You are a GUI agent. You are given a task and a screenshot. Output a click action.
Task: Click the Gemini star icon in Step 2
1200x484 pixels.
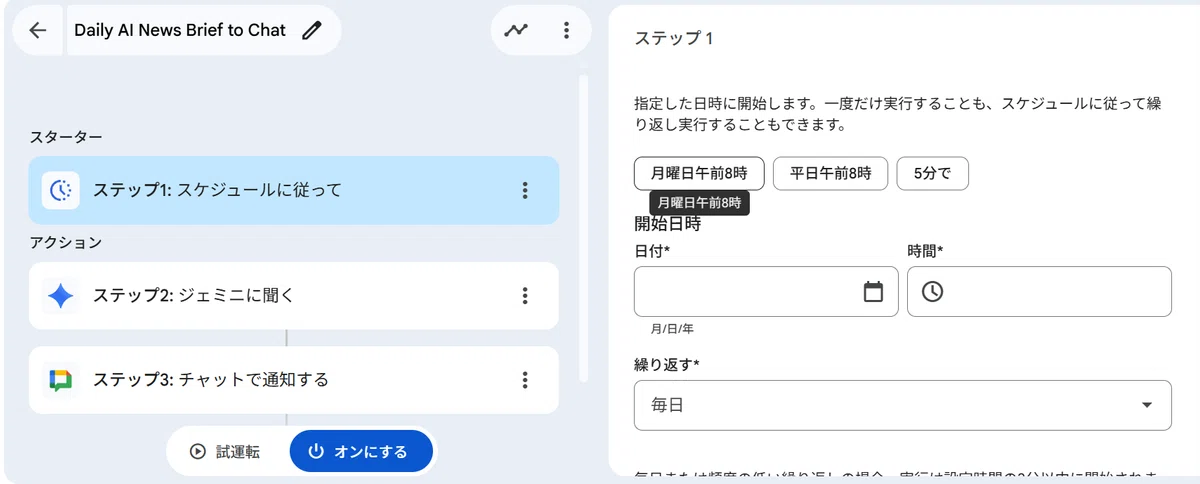point(61,296)
